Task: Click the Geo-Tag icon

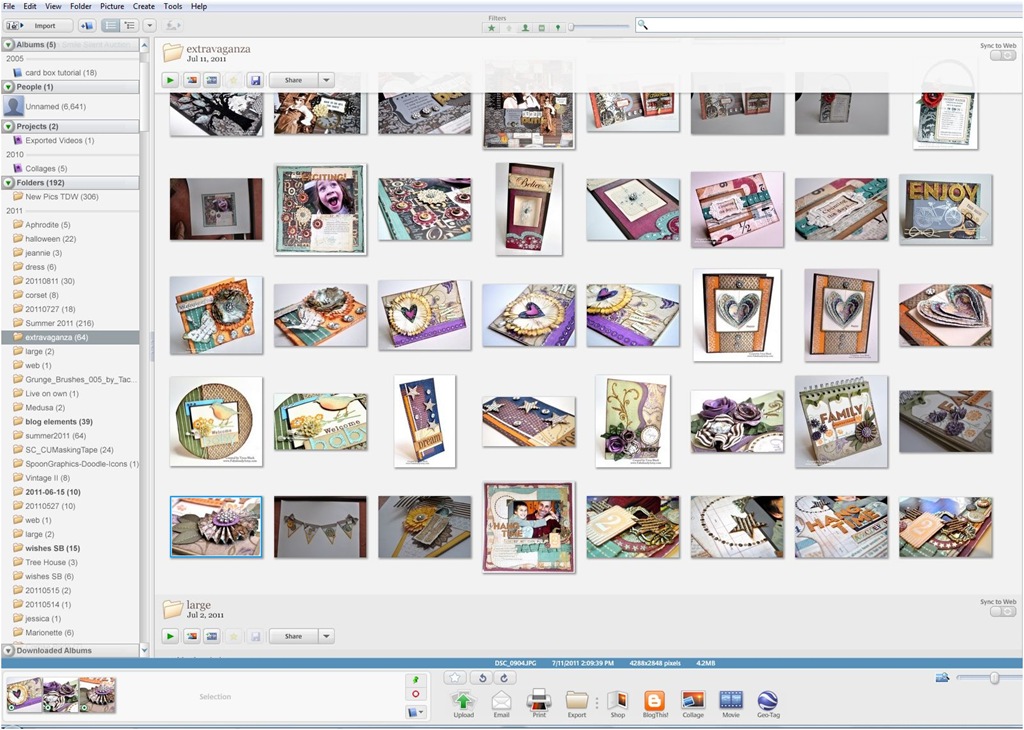Action: [x=768, y=705]
